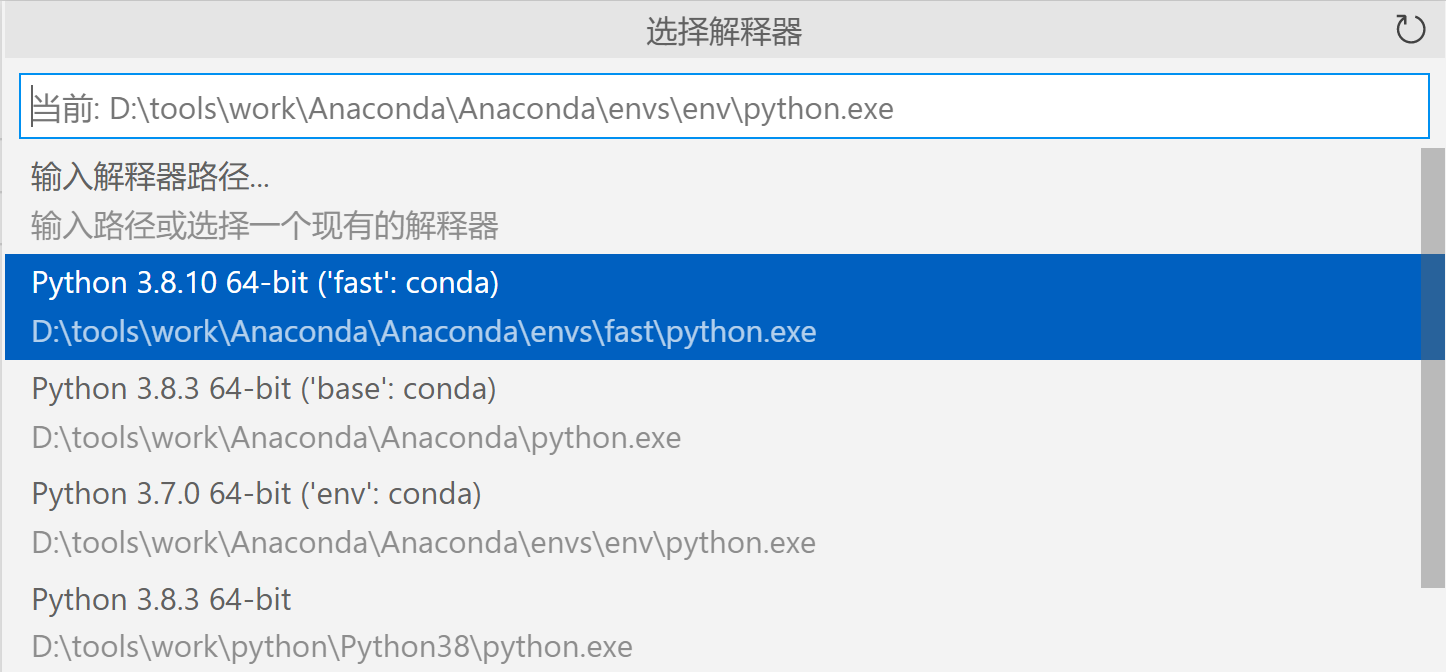Select interpreter at Anaconda\python.exe
Image resolution: width=1446 pixels, height=672 pixels.
[355, 437]
